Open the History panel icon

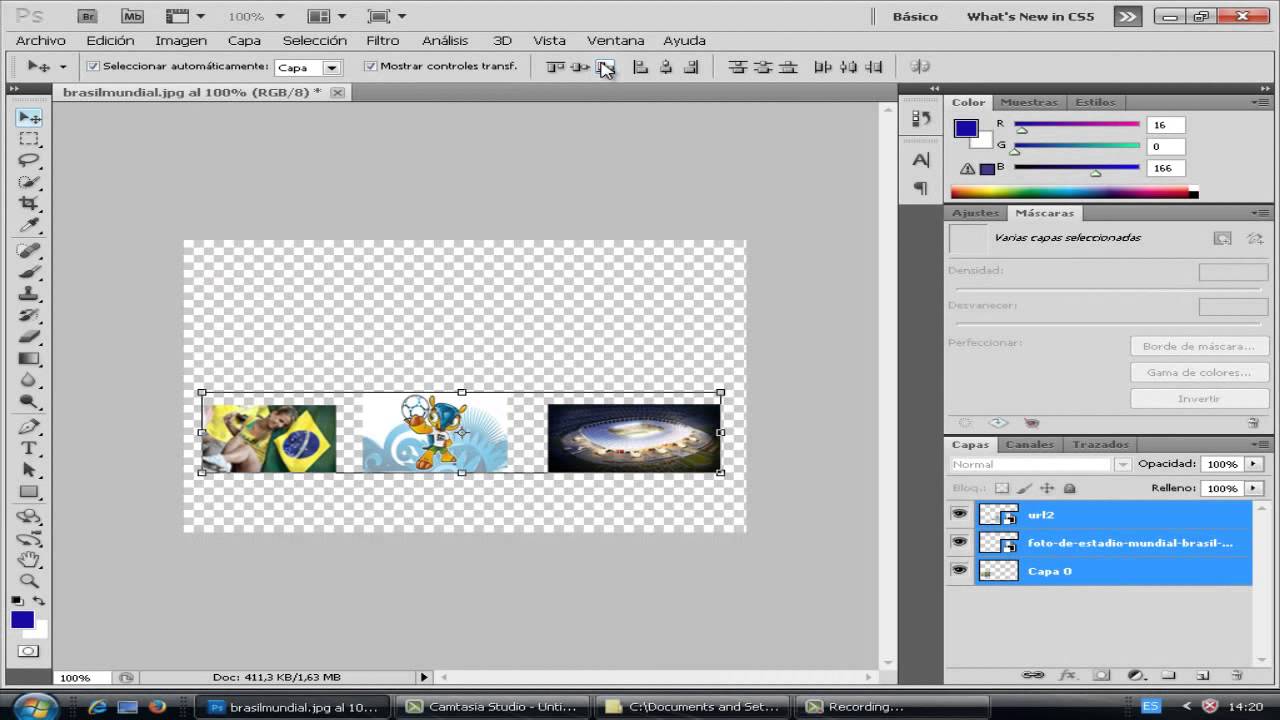point(921,118)
